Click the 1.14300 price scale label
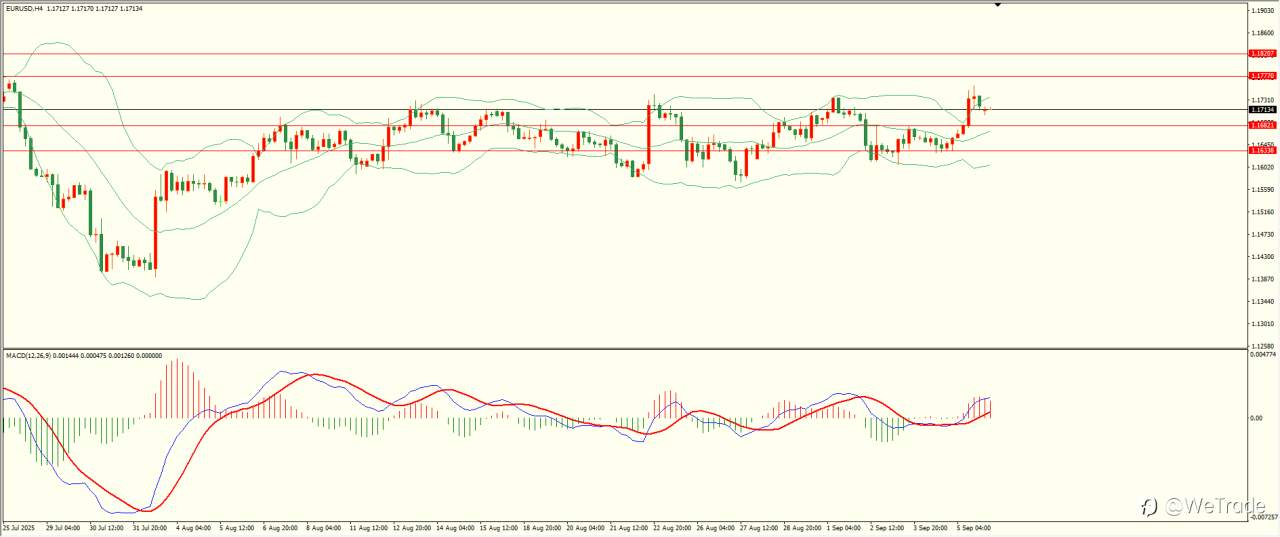 coord(1262,256)
